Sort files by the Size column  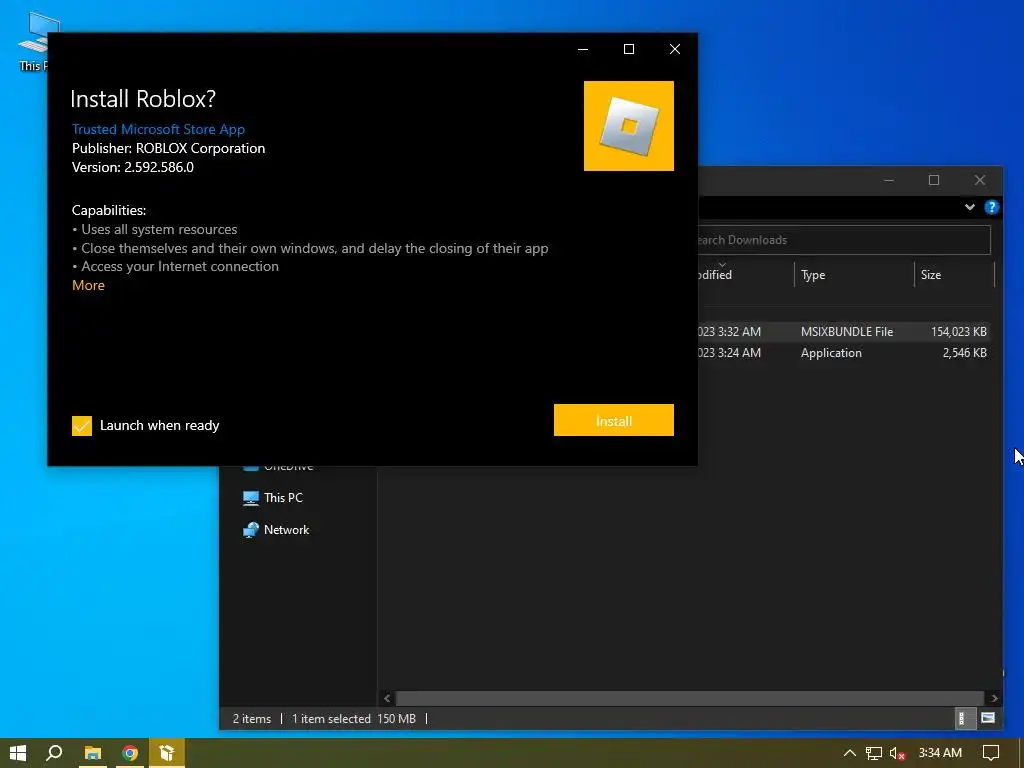[x=953, y=275]
